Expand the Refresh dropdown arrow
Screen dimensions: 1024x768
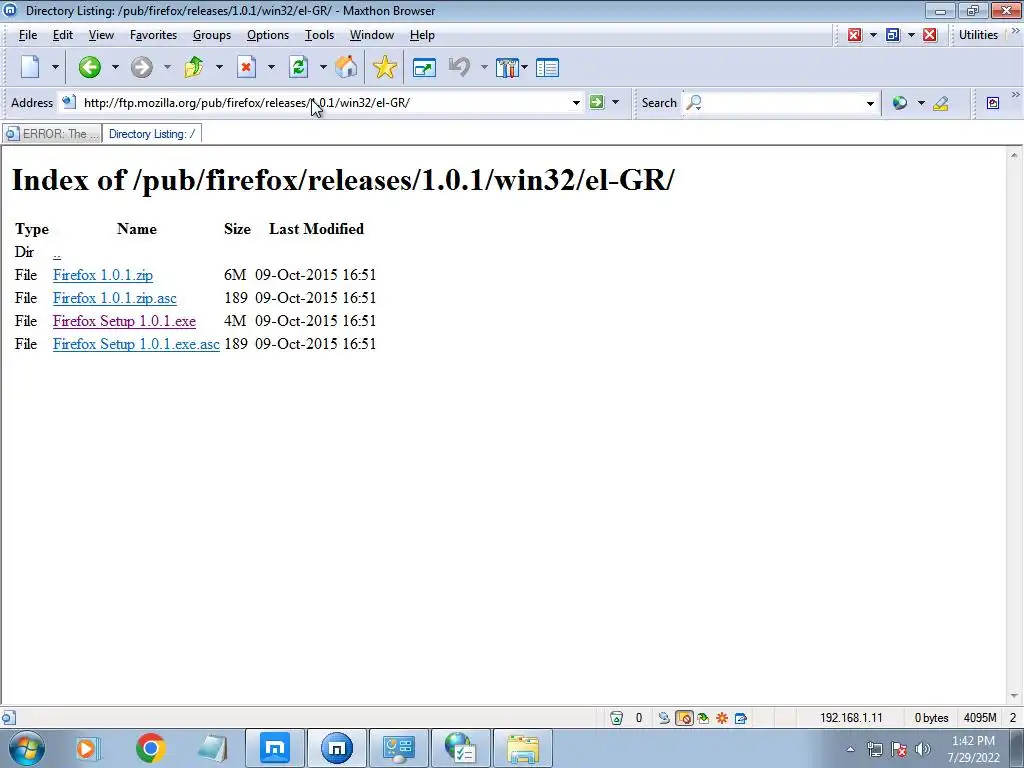(x=323, y=67)
